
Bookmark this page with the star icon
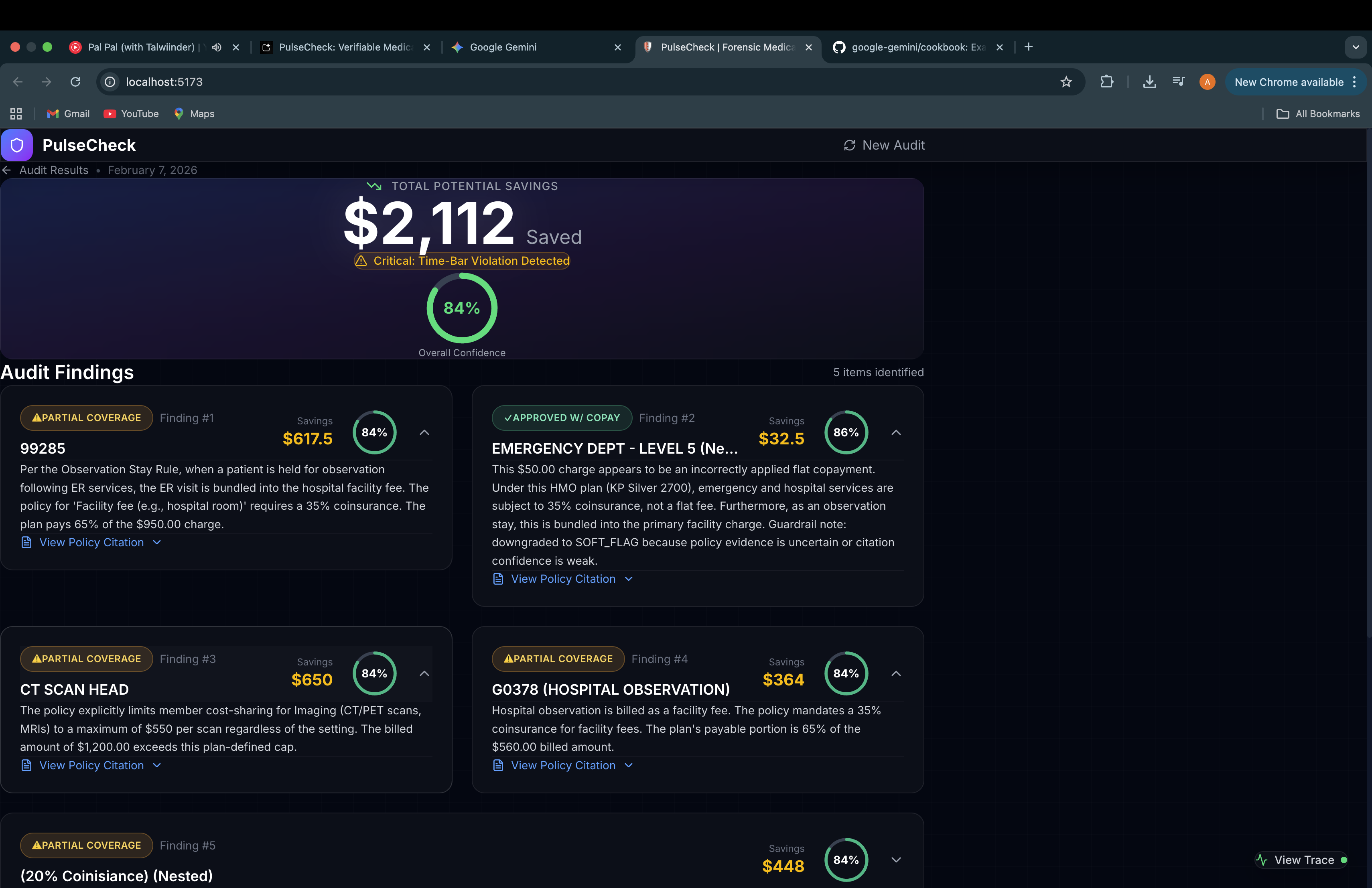pyautogui.click(x=1066, y=82)
